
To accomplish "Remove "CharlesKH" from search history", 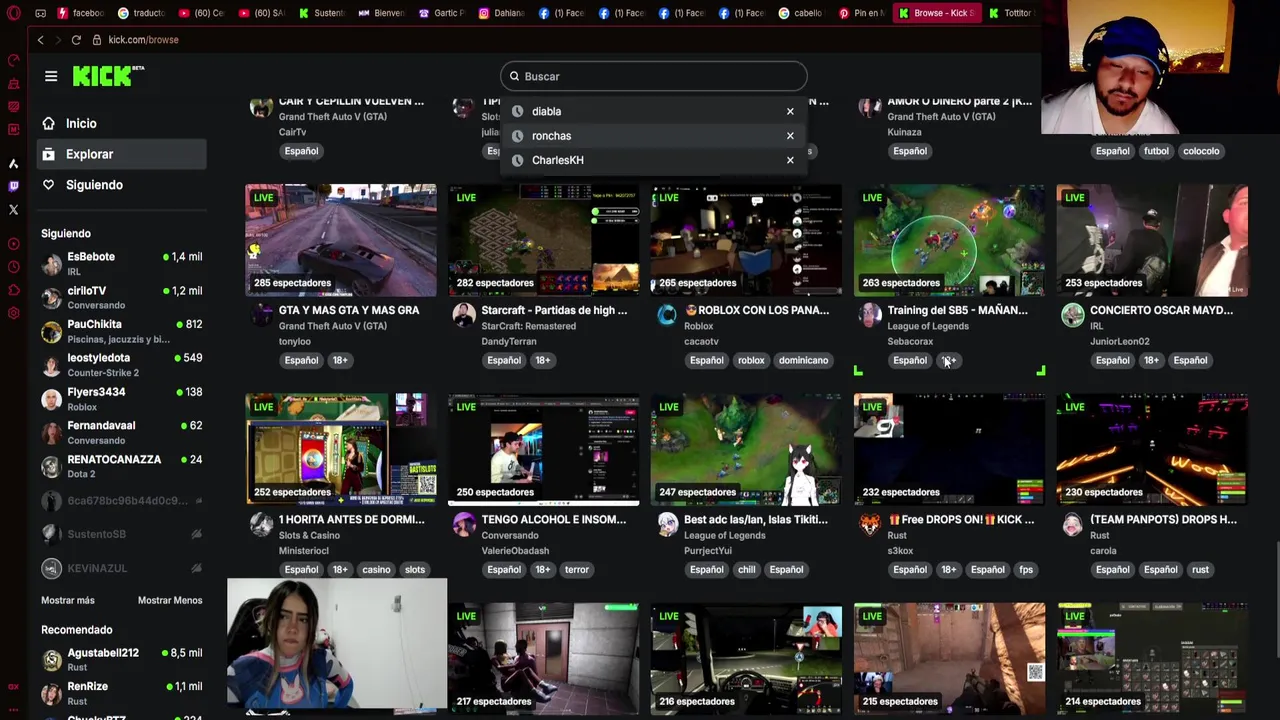I will coord(790,160).
